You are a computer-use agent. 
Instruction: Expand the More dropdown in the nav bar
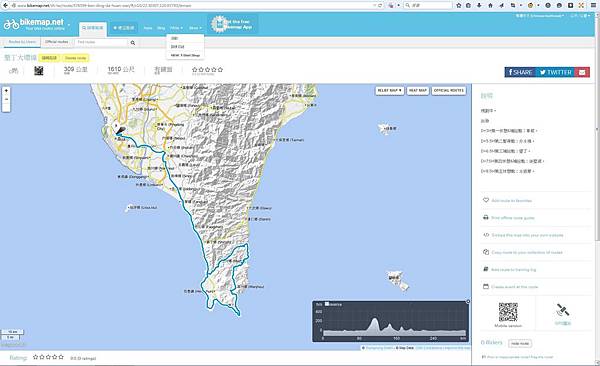(x=195, y=28)
